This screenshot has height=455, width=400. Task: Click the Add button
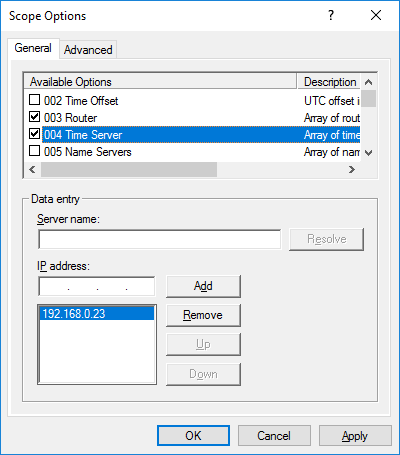pos(203,286)
